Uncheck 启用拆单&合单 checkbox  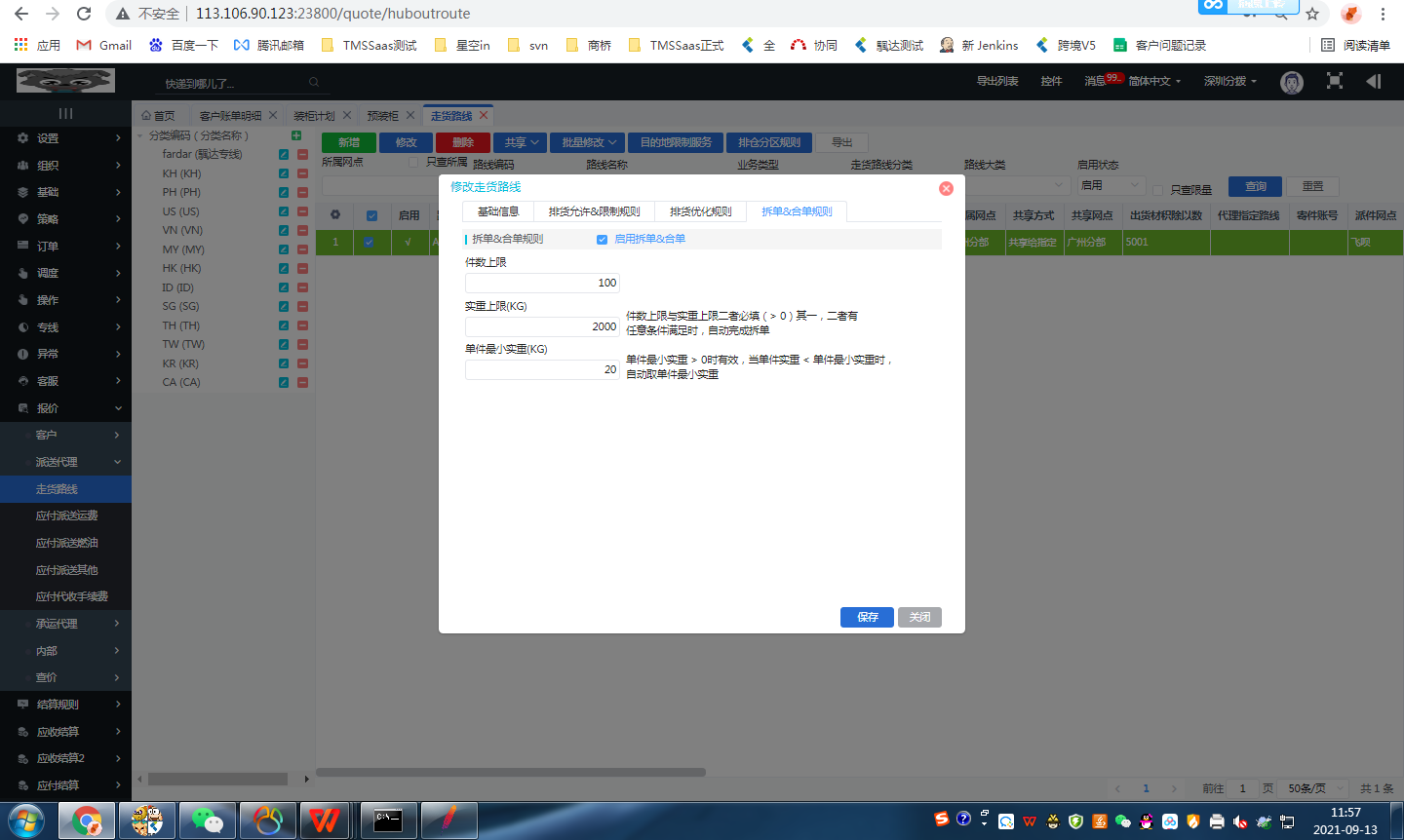coord(602,239)
